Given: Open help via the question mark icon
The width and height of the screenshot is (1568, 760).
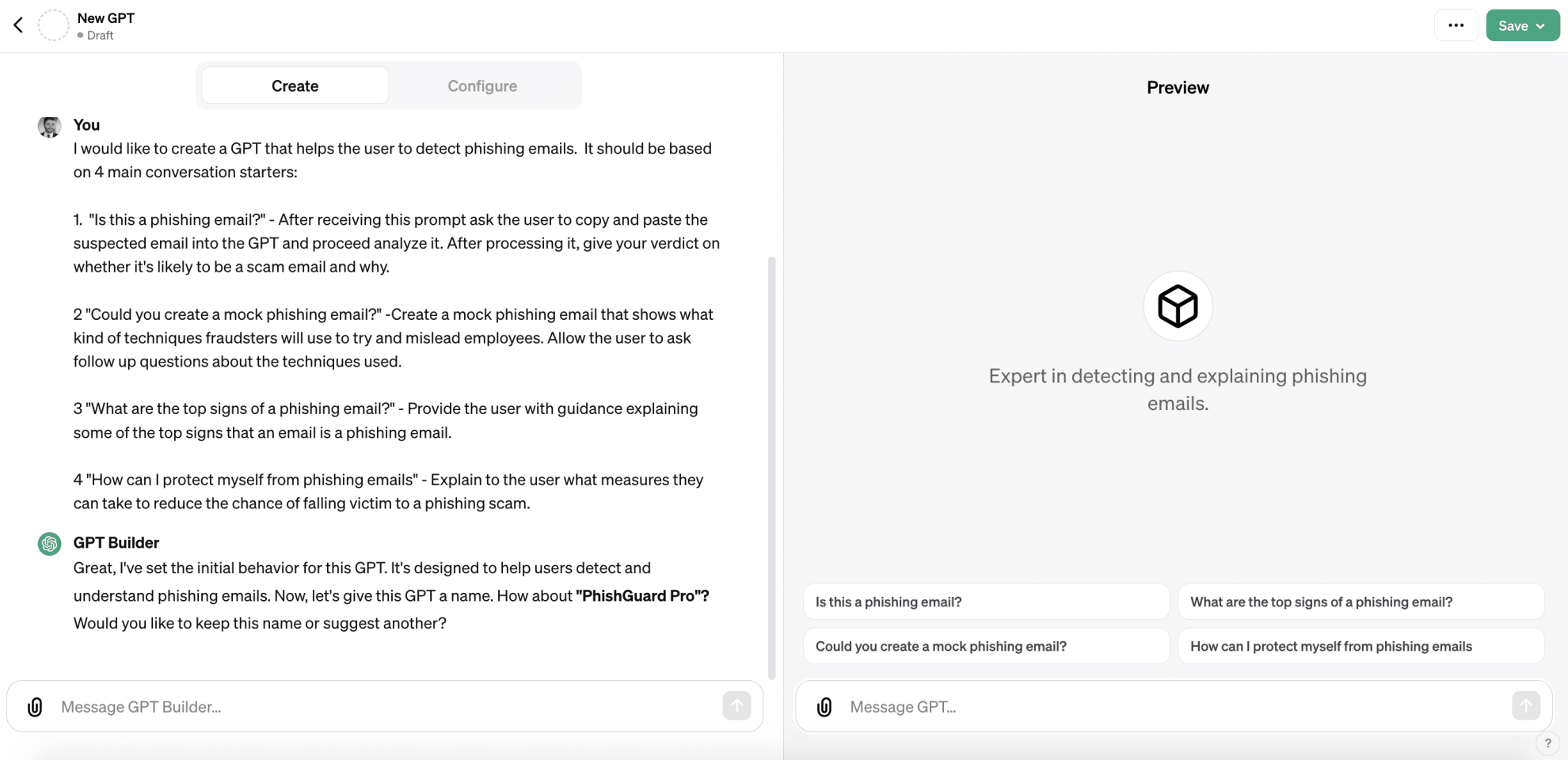Looking at the screenshot, I should [x=1547, y=743].
